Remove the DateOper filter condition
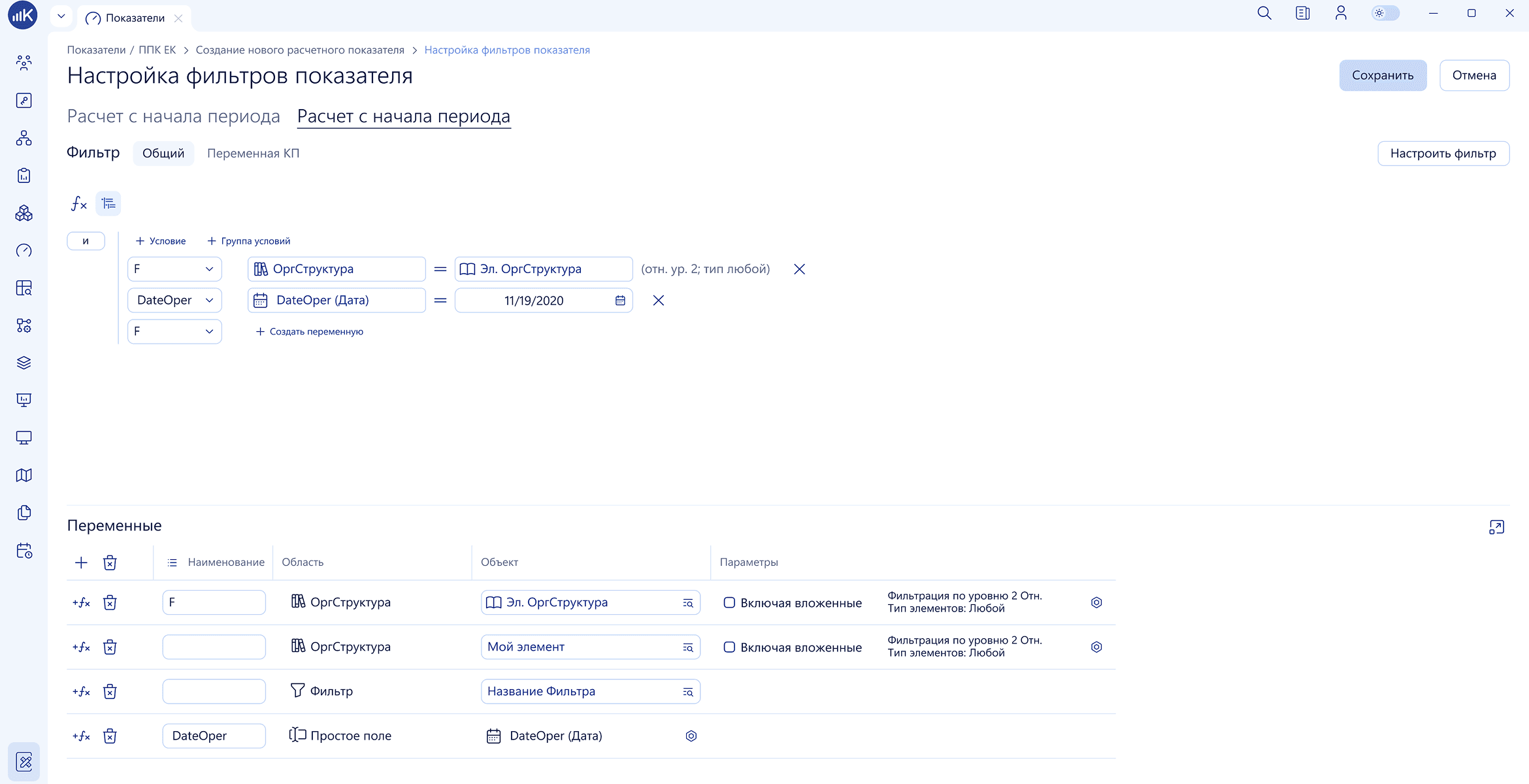This screenshot has height=784, width=1529. pyautogui.click(x=659, y=301)
